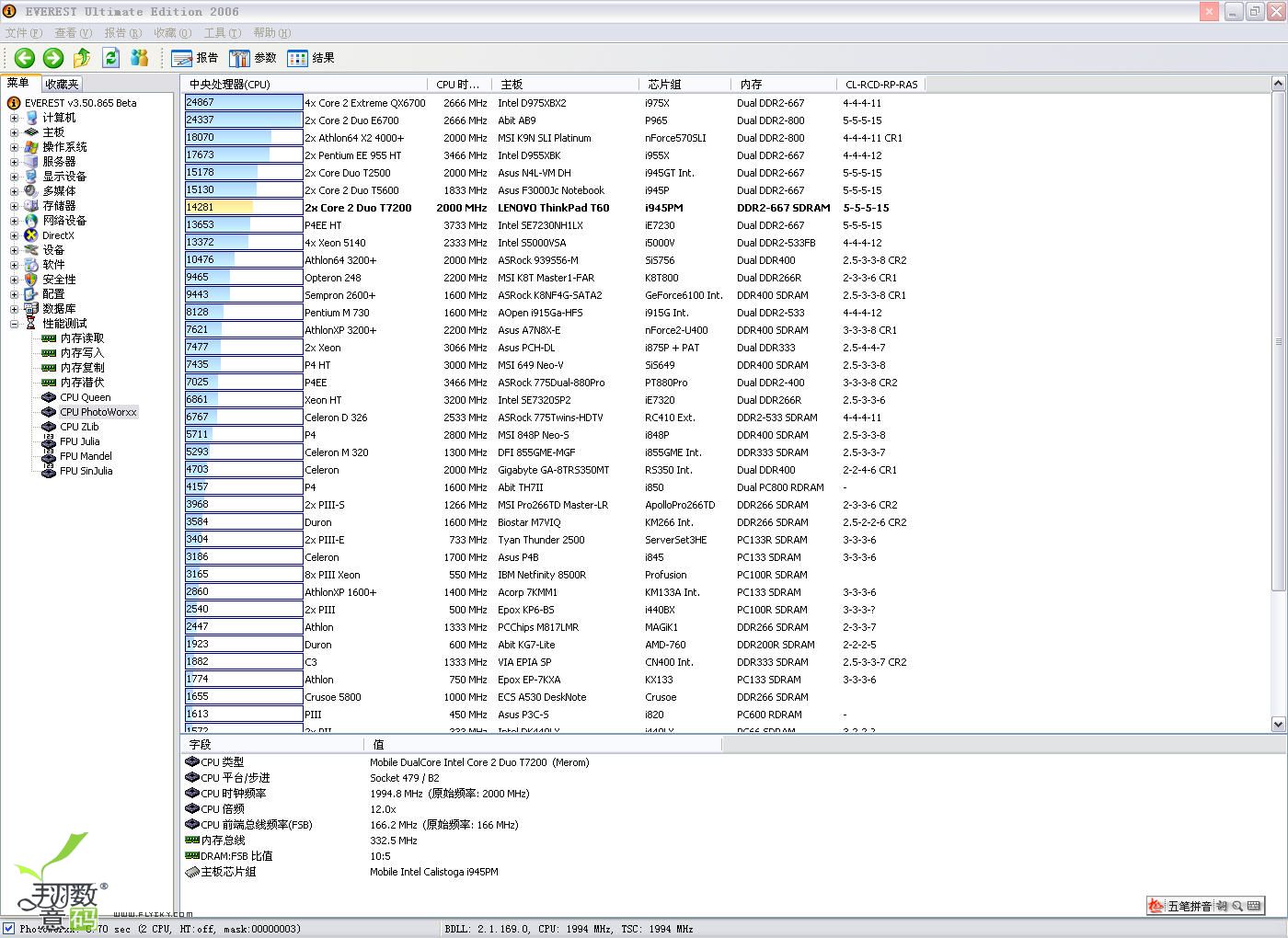
Task: Select the 计算机 computer icon in tree
Action: click(31, 118)
